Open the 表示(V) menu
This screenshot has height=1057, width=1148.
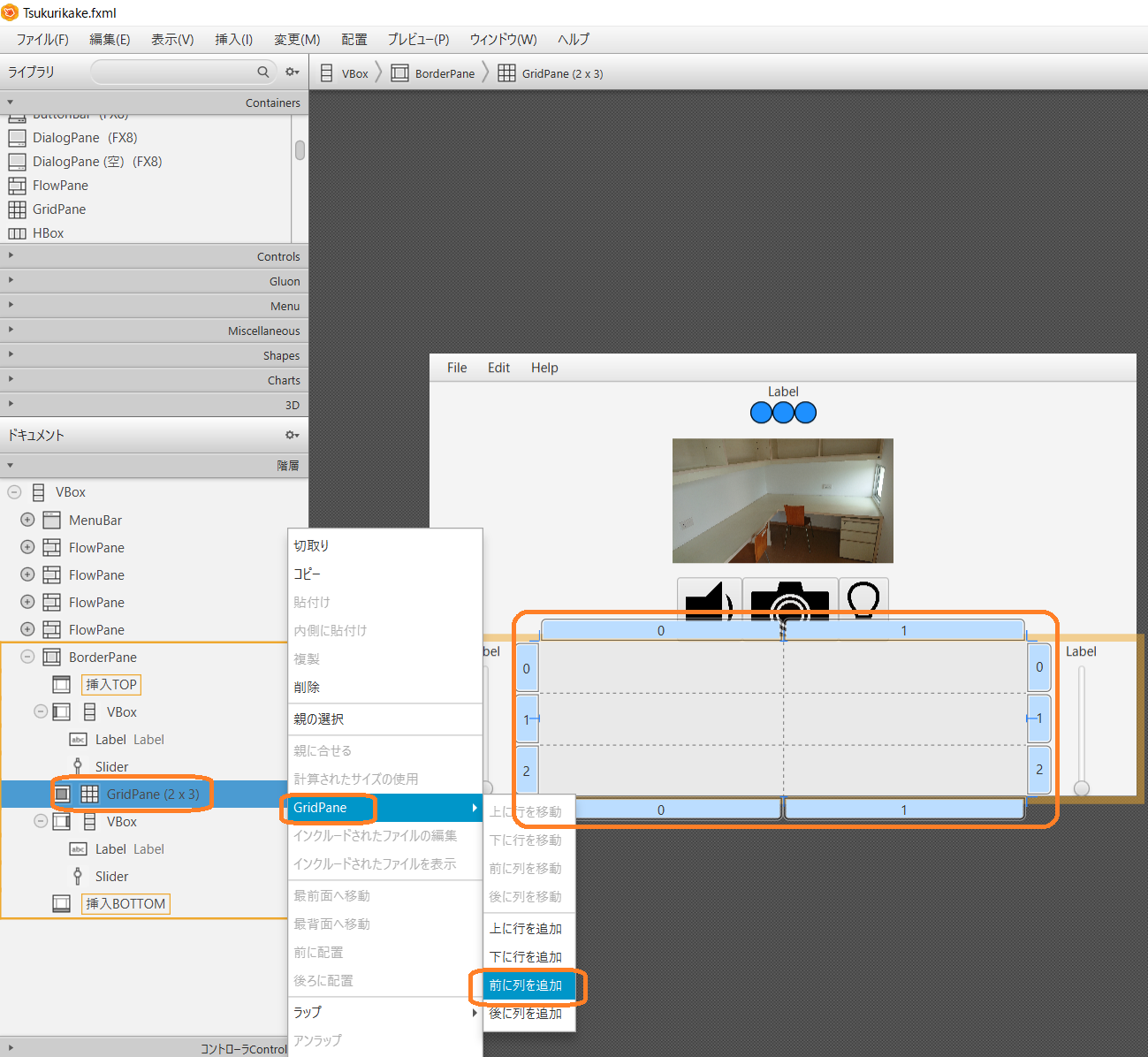[x=172, y=40]
